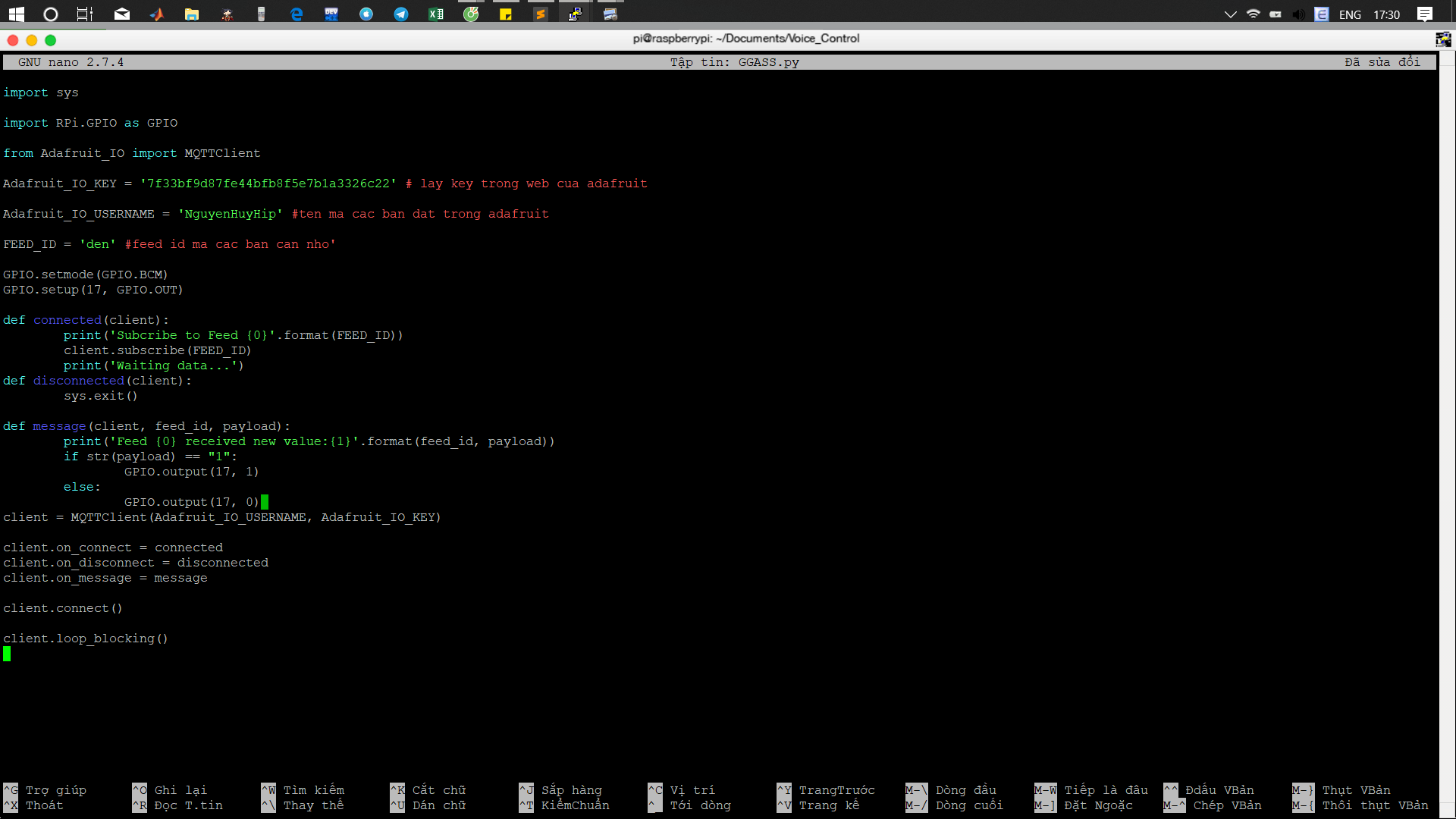Click the active PuTTY taskbar icon
Image resolution: width=1456 pixels, height=819 pixels.
click(x=576, y=14)
